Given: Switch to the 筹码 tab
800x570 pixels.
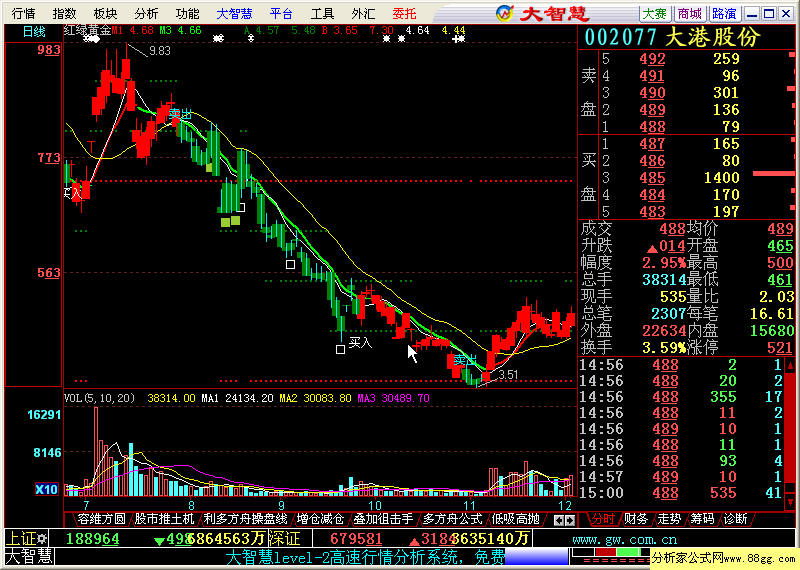Looking at the screenshot, I should click(703, 519).
